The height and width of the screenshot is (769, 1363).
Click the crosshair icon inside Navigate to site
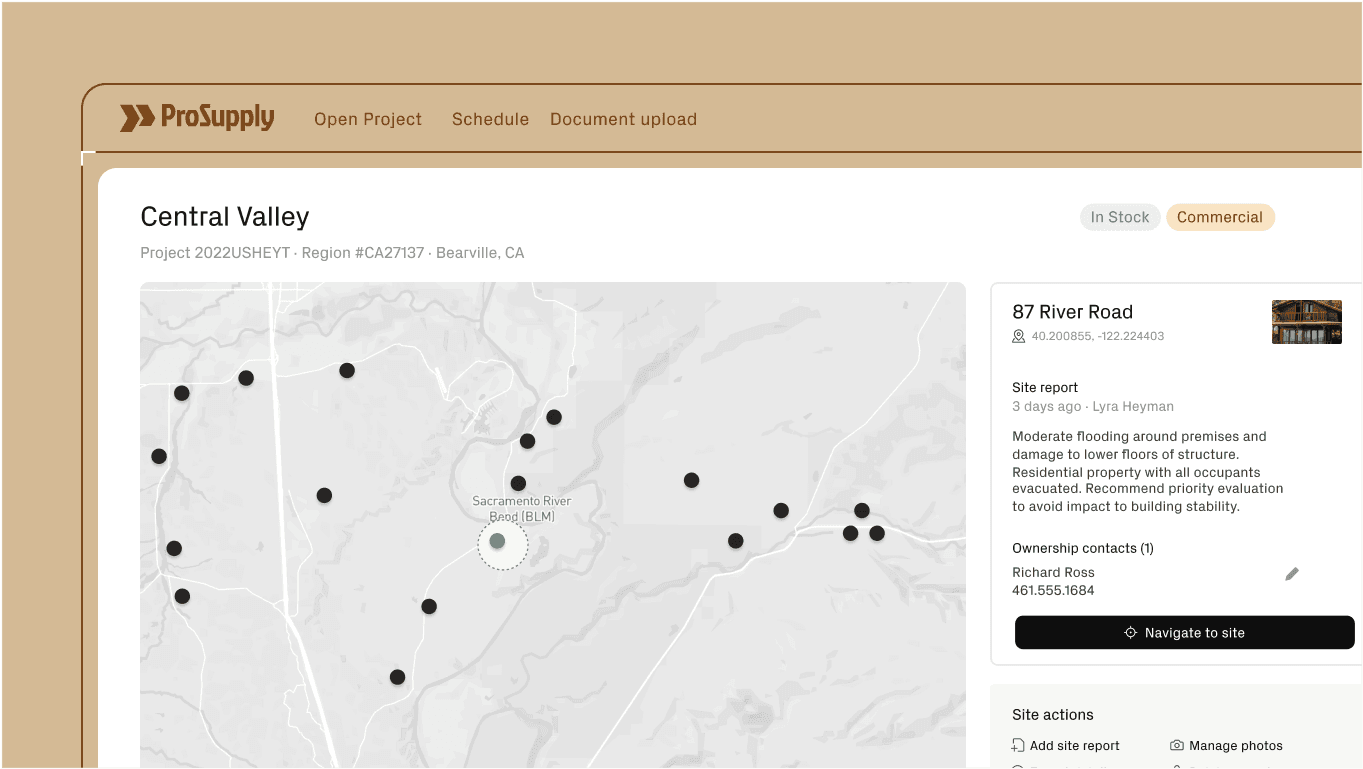[1129, 632]
